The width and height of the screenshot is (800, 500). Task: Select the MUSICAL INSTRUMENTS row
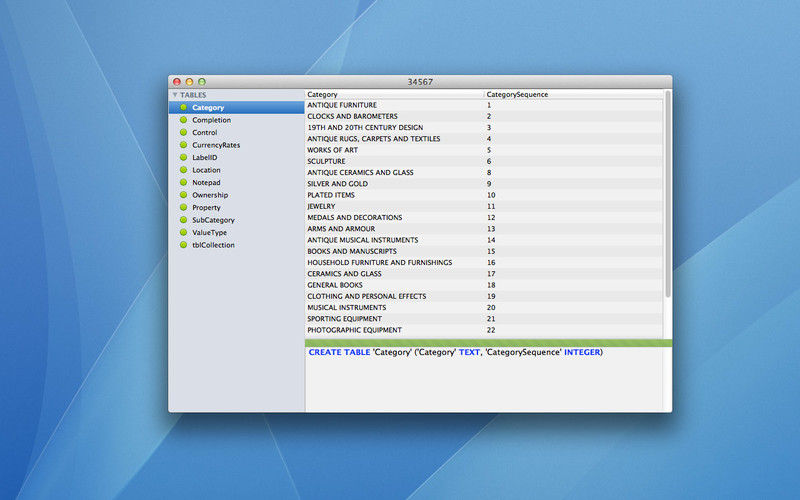coord(484,307)
